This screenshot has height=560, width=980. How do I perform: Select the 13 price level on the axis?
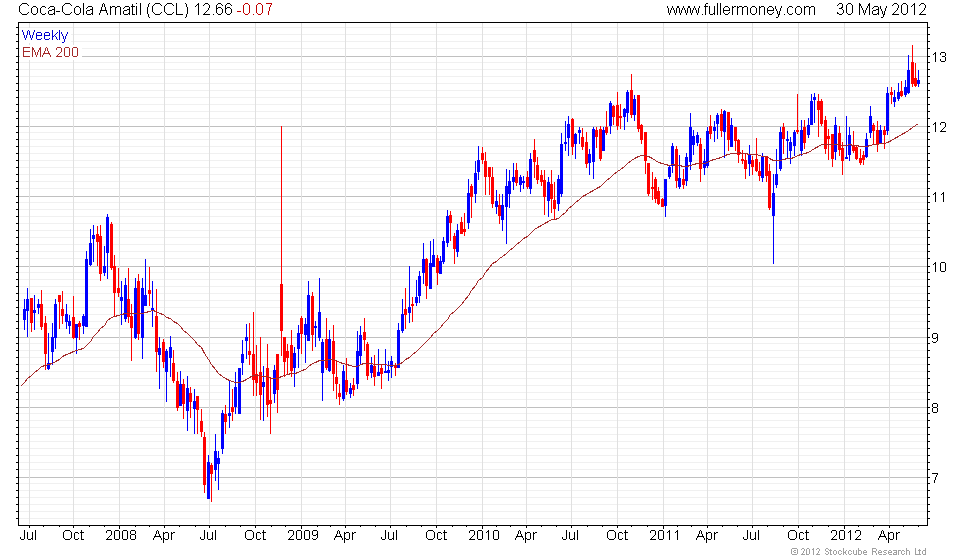(x=939, y=58)
